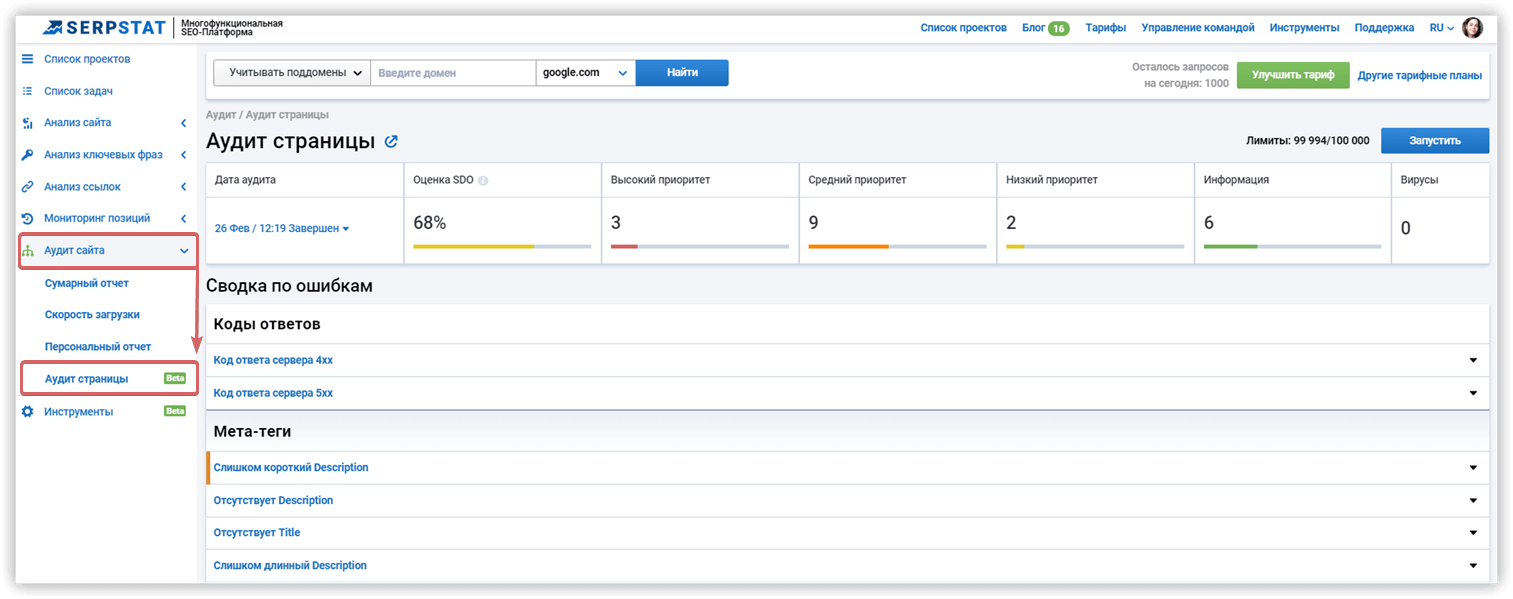
Task: Click the Анализ ключевых фраз key icon
Action: [x=28, y=155]
